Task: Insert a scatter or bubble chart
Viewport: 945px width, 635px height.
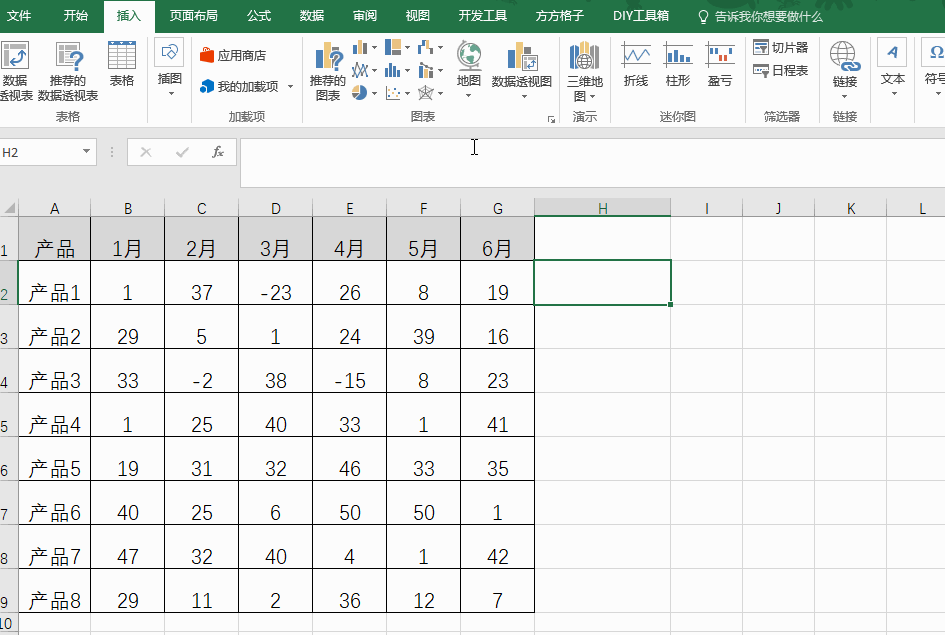Action: coord(393,93)
